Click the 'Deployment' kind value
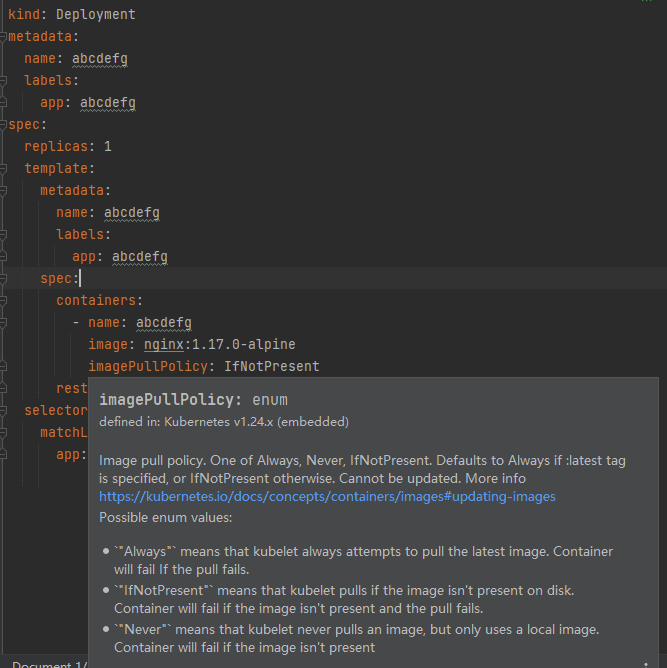667x668 pixels. 96,14
